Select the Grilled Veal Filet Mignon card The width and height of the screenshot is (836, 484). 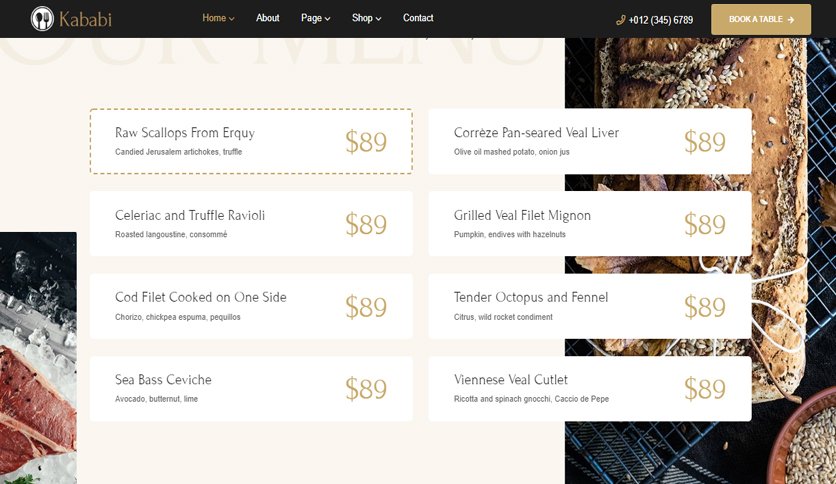tap(590, 224)
